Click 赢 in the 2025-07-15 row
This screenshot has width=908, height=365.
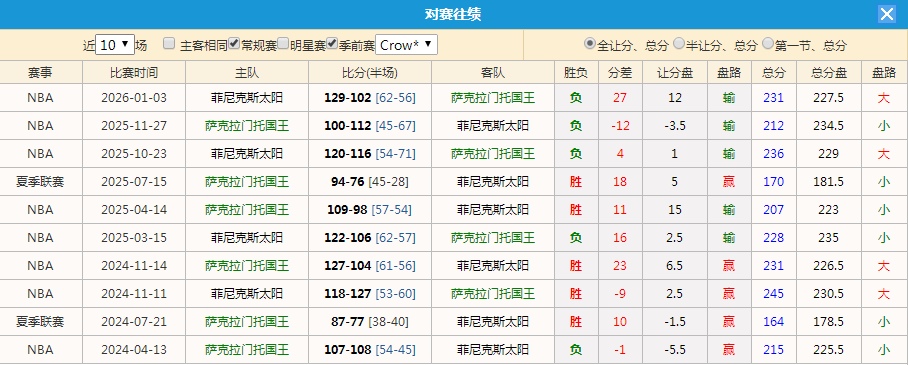tap(729, 182)
